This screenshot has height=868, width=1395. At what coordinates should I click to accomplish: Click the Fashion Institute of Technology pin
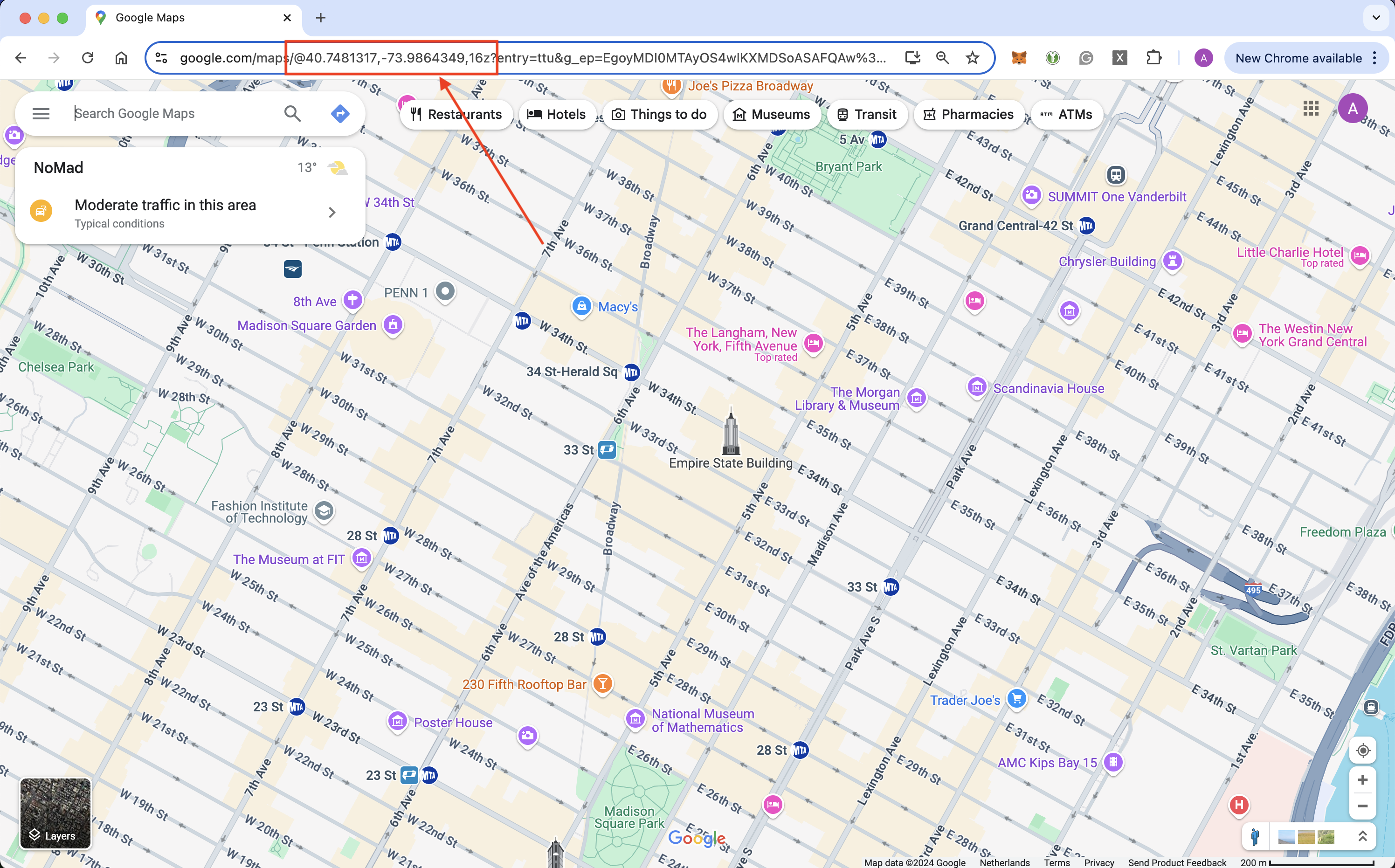coord(325,511)
